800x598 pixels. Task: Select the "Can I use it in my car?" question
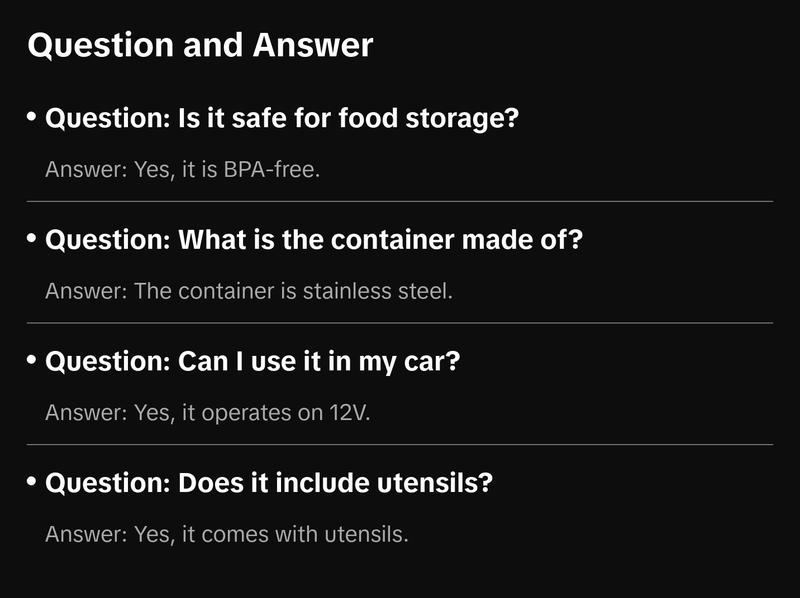252,362
